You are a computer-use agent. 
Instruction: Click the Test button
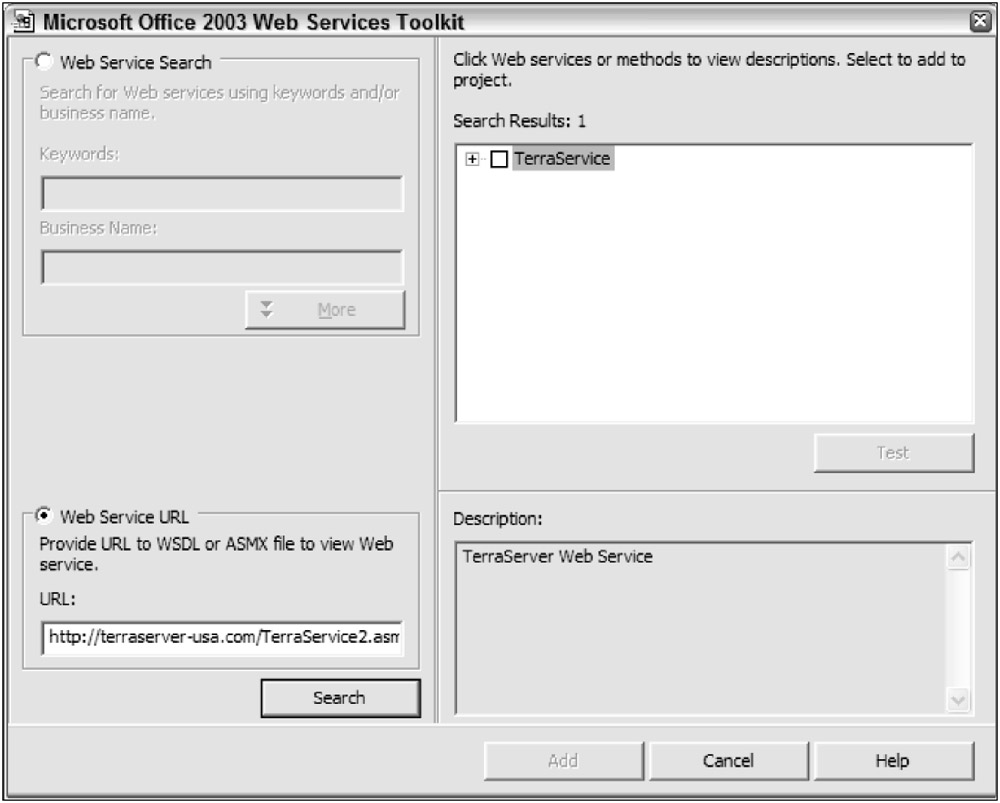[893, 452]
